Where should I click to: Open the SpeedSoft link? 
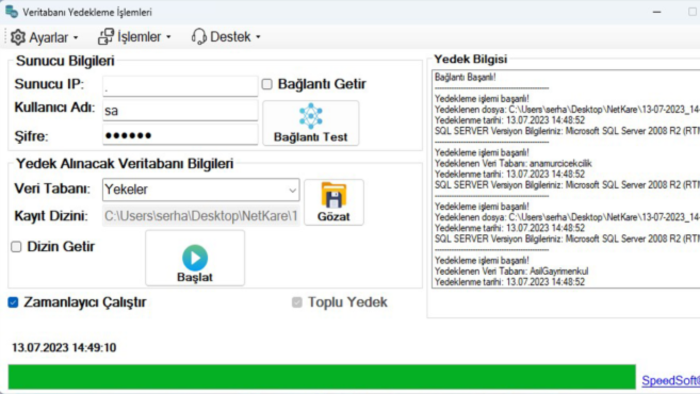pyautogui.click(x=671, y=380)
